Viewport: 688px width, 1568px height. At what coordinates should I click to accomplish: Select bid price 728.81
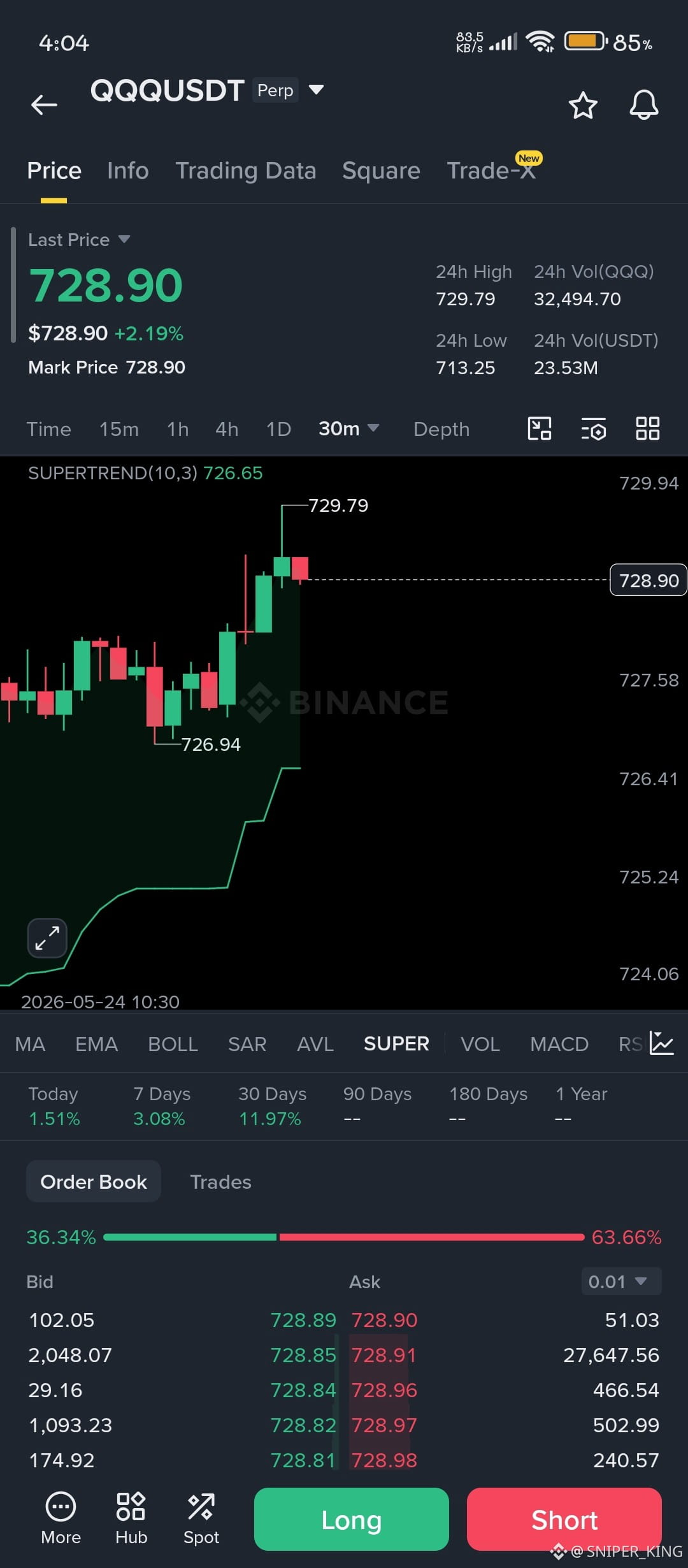[303, 1460]
